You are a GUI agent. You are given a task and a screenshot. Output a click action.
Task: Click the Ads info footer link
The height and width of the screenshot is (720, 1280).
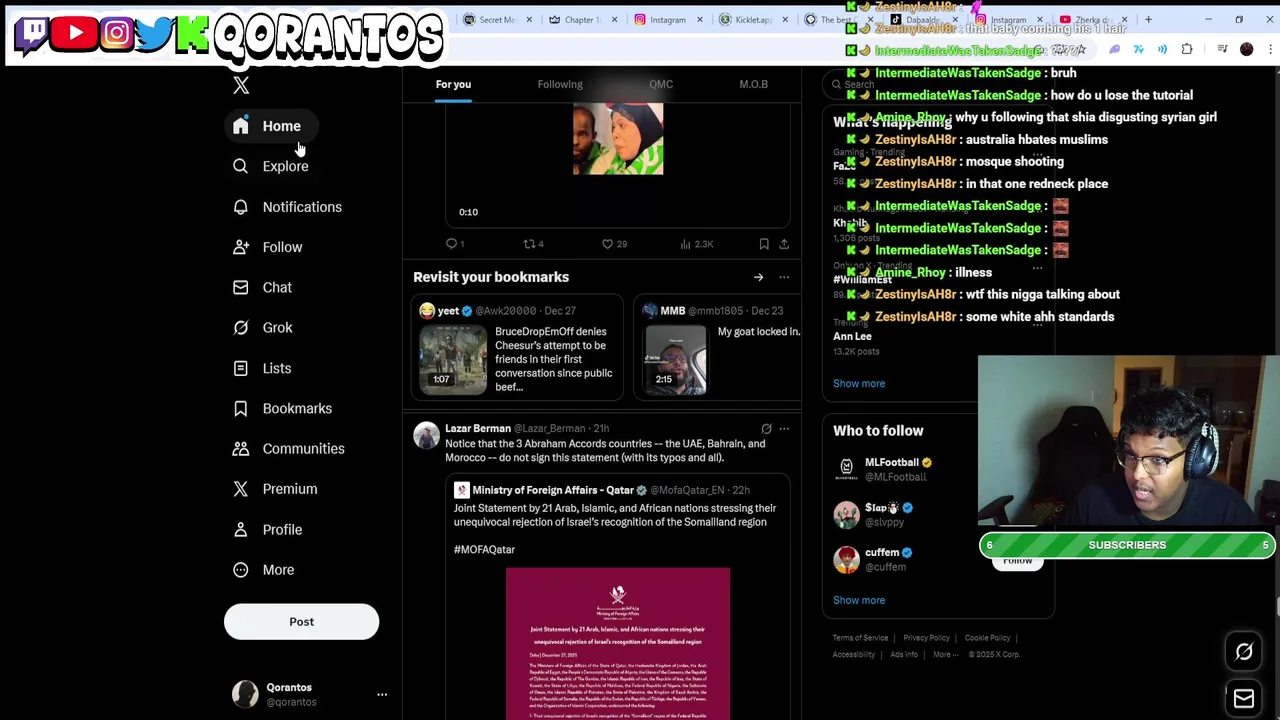(x=904, y=655)
